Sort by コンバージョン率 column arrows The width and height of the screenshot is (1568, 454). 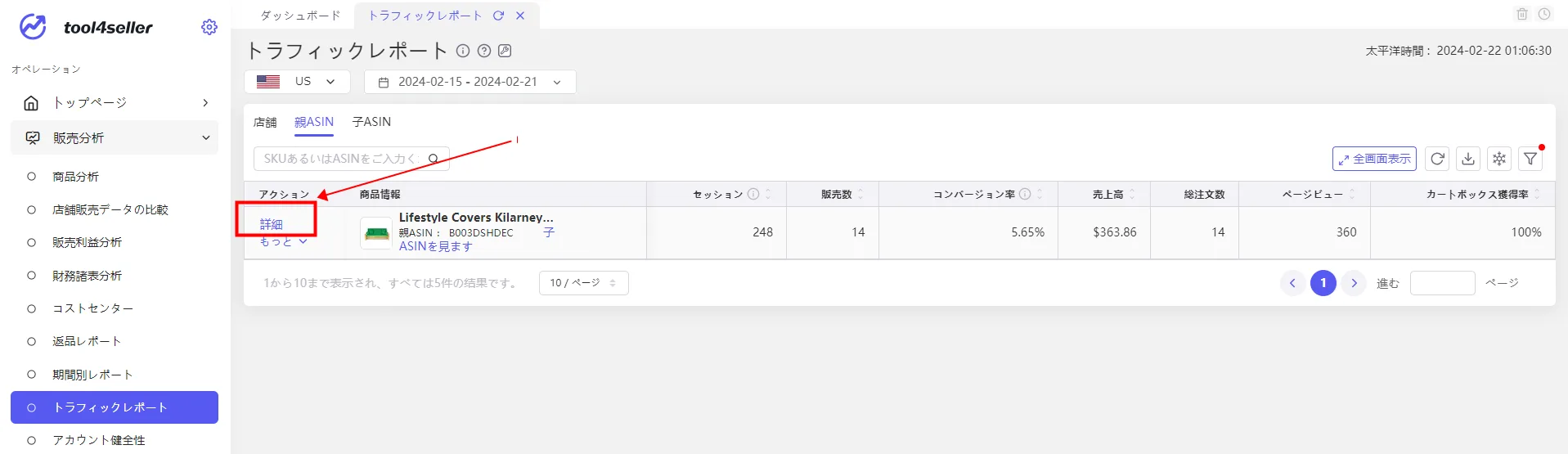tap(1040, 194)
